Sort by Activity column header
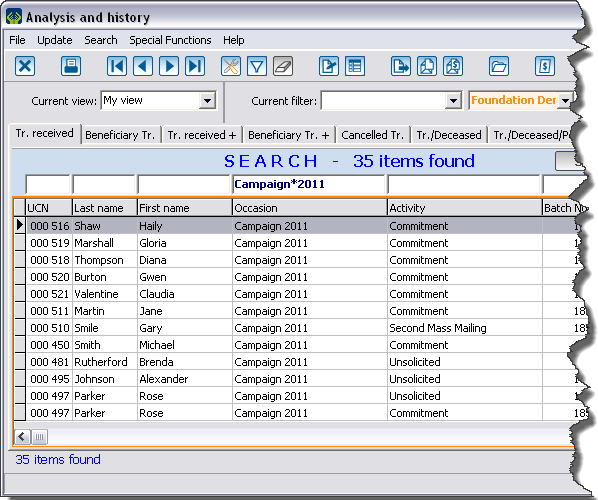The height and width of the screenshot is (500, 598). pos(465,208)
